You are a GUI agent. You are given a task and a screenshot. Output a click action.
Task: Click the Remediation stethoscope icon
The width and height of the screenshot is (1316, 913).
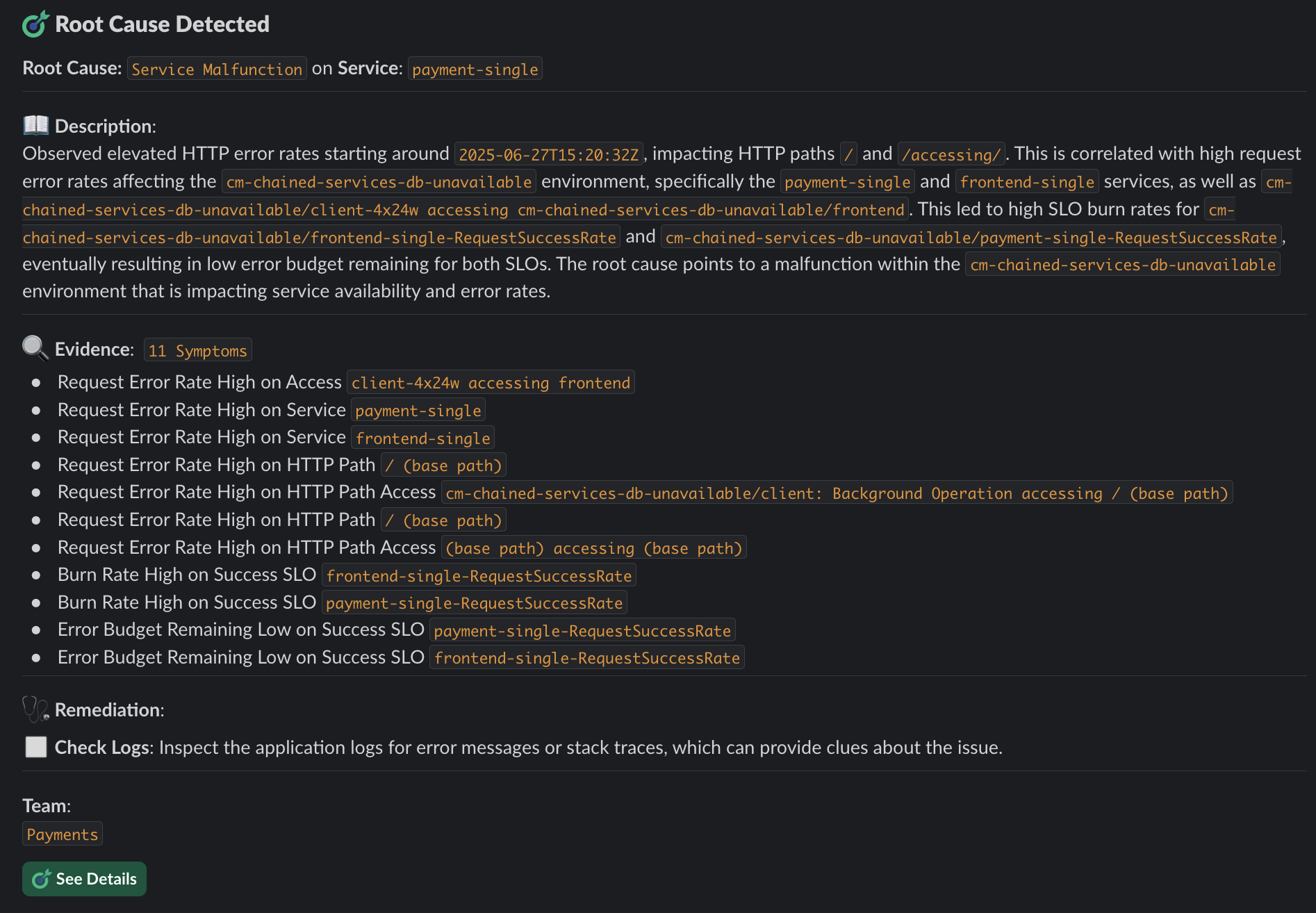click(x=35, y=709)
